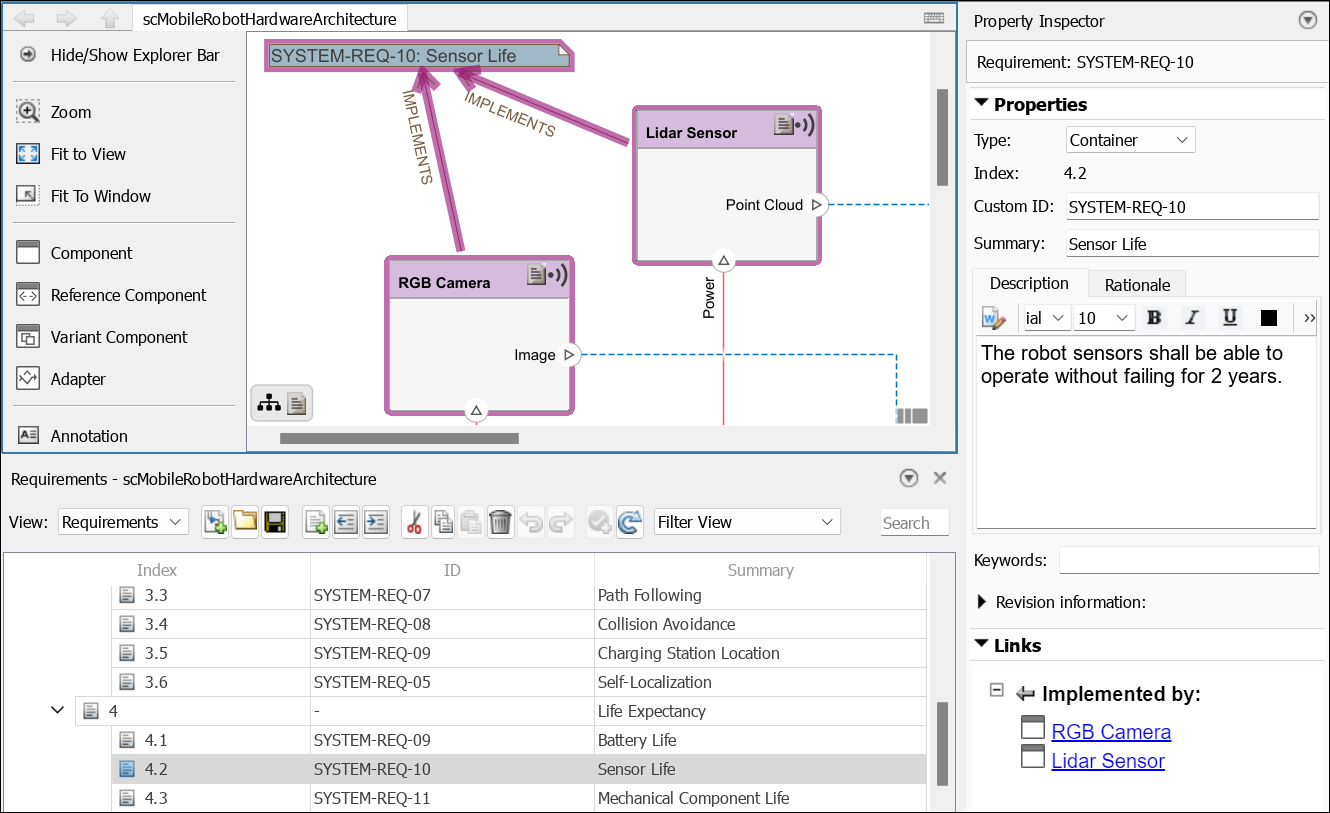The height and width of the screenshot is (813, 1330).
Task: Click the black text color swatch
Action: [x=1268, y=317]
